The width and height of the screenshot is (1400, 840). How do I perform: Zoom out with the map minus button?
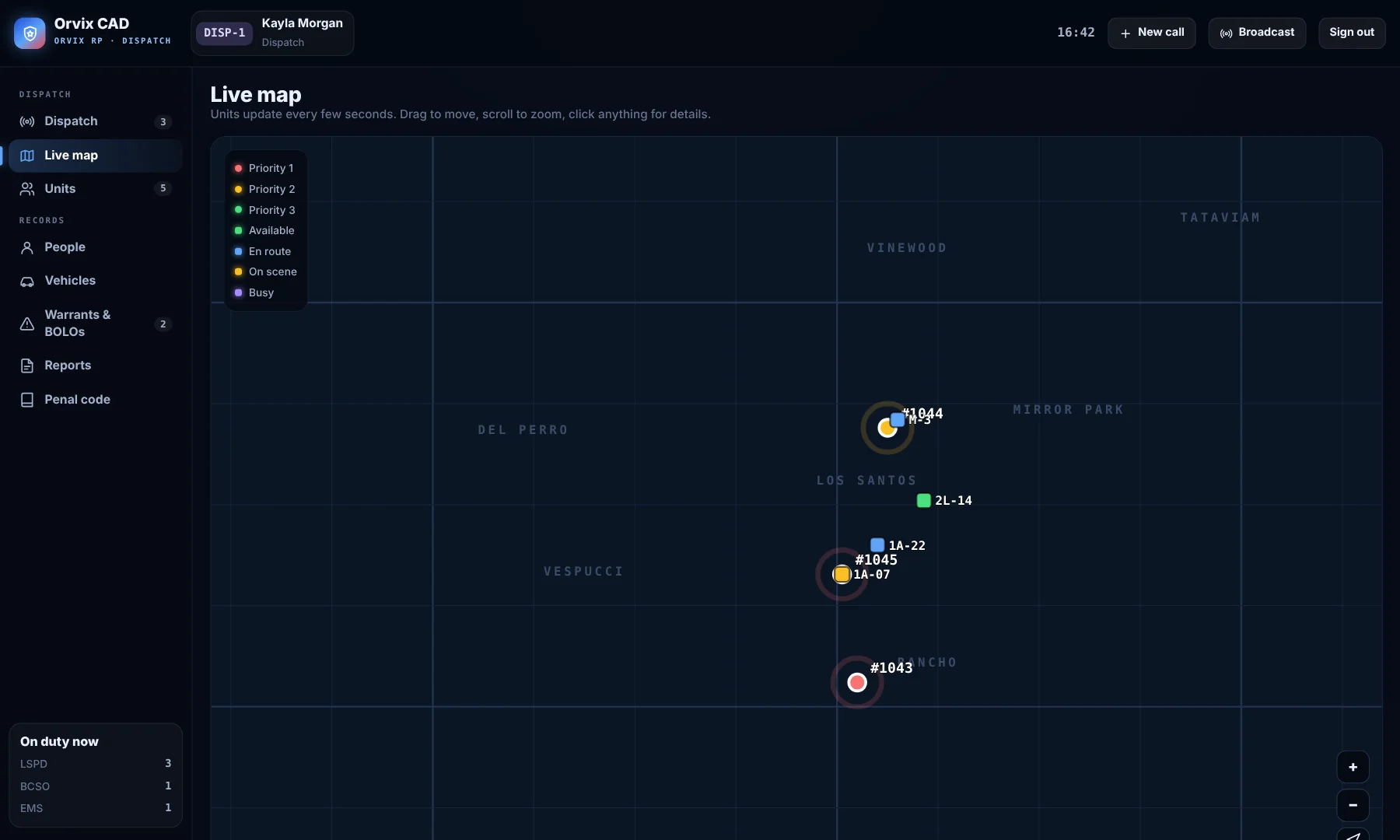1353,805
